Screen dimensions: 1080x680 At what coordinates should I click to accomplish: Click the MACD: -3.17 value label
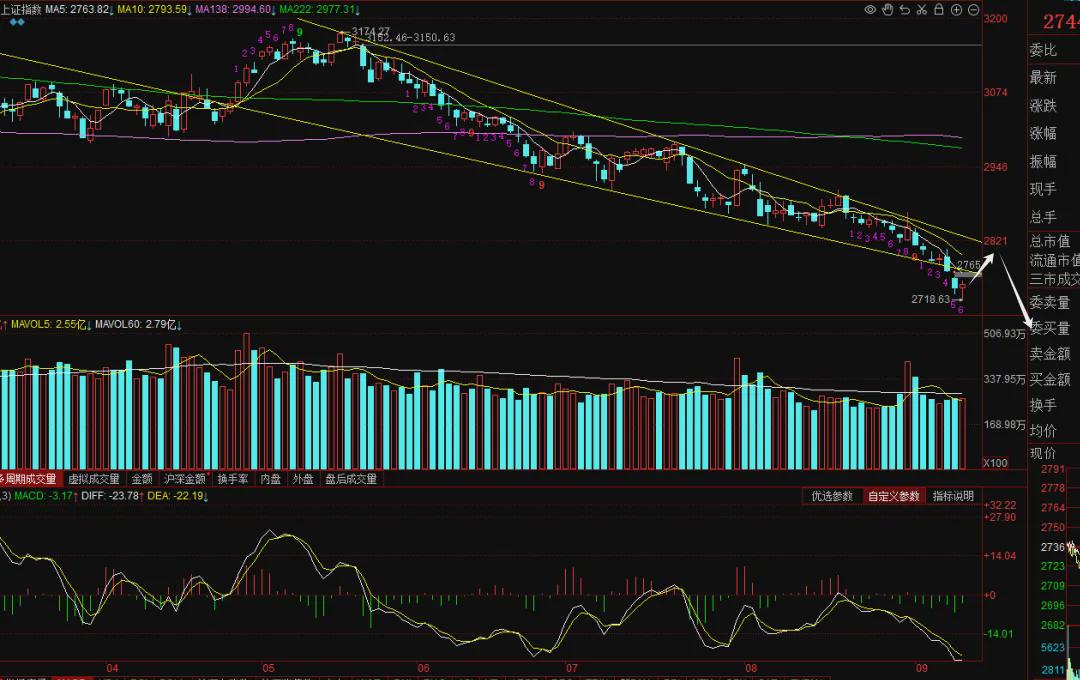[x=45, y=495]
